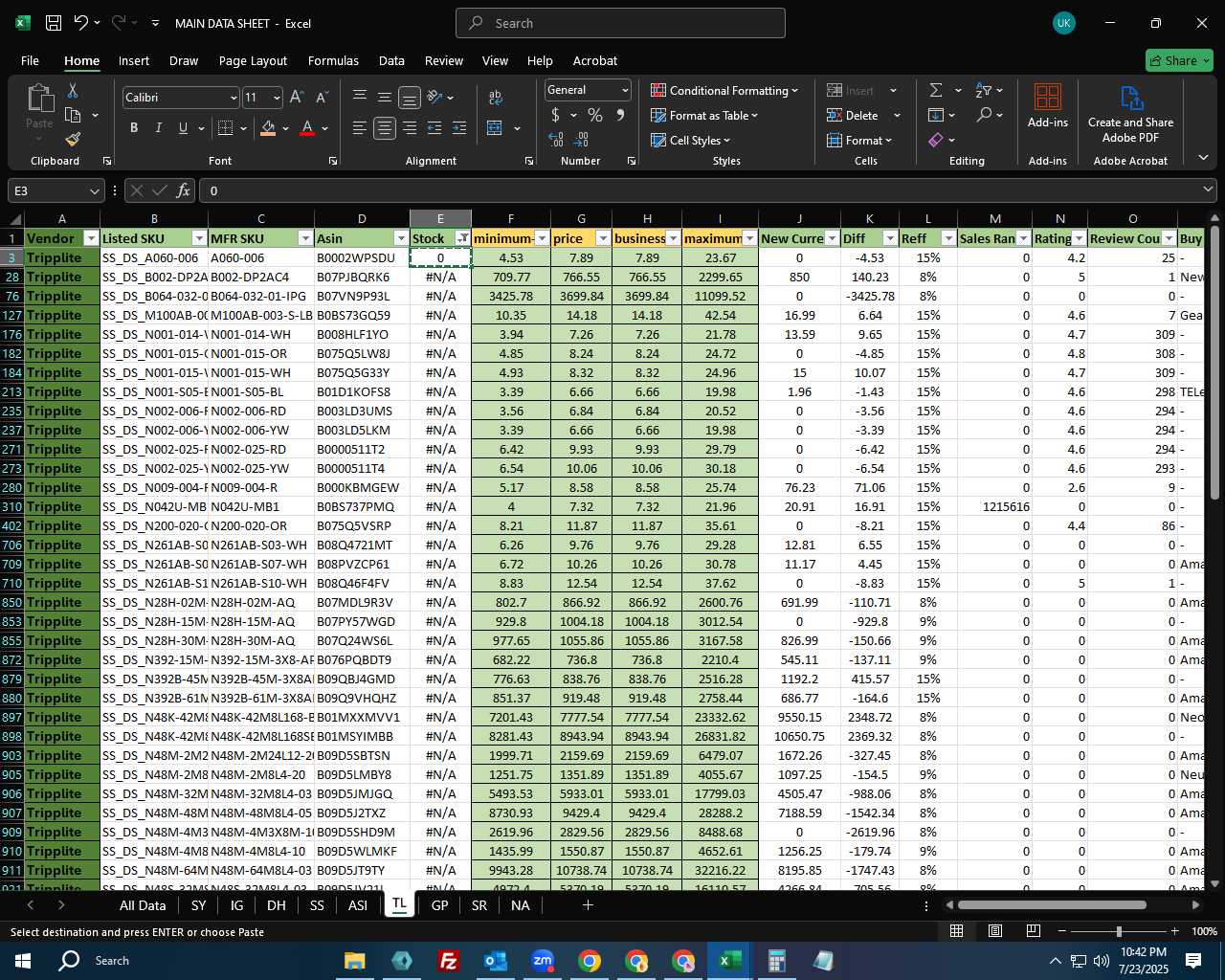Toggle Italic formatting
Viewport: 1225px width, 980px height.
tap(159, 128)
